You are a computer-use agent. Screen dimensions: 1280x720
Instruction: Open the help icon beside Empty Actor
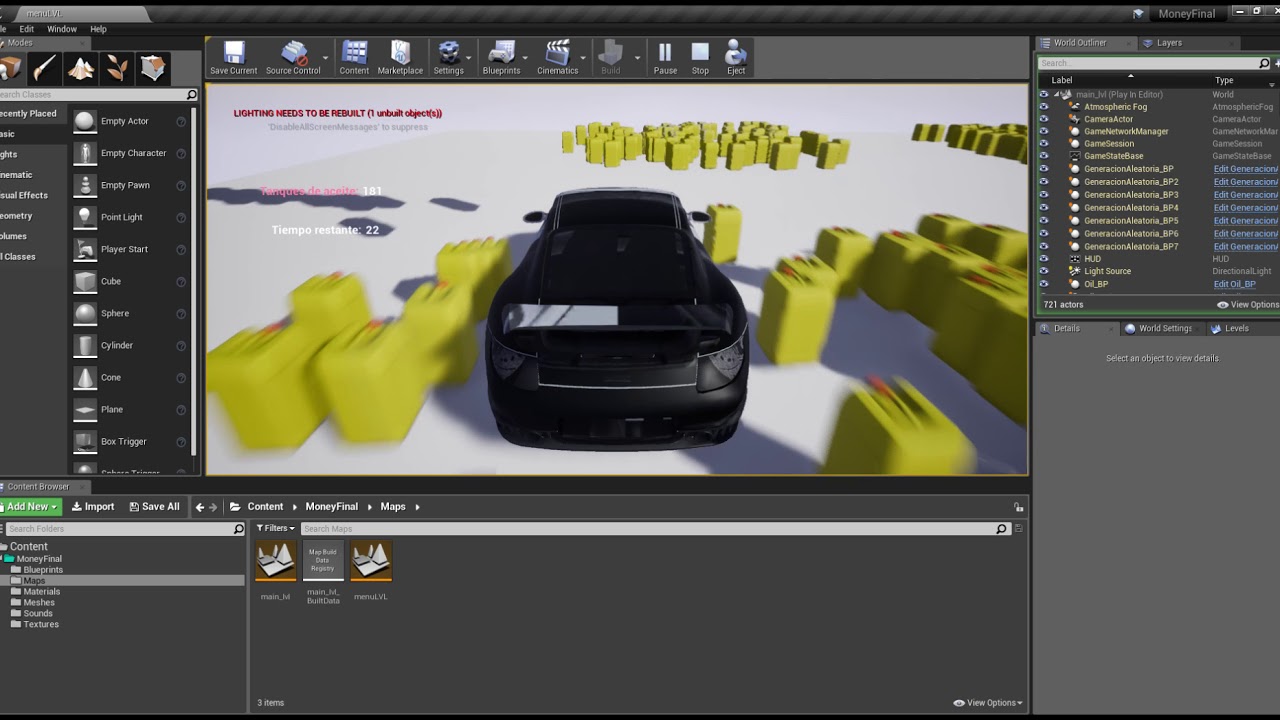(x=181, y=122)
